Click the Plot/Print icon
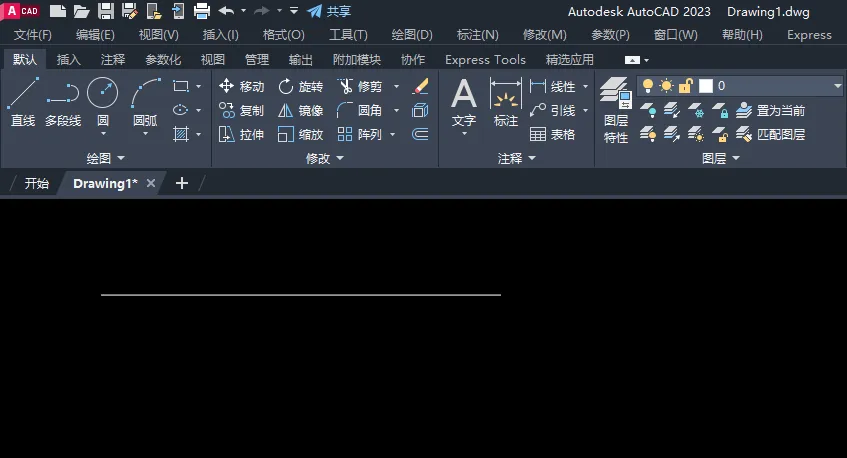The height and width of the screenshot is (458, 847). [x=201, y=11]
